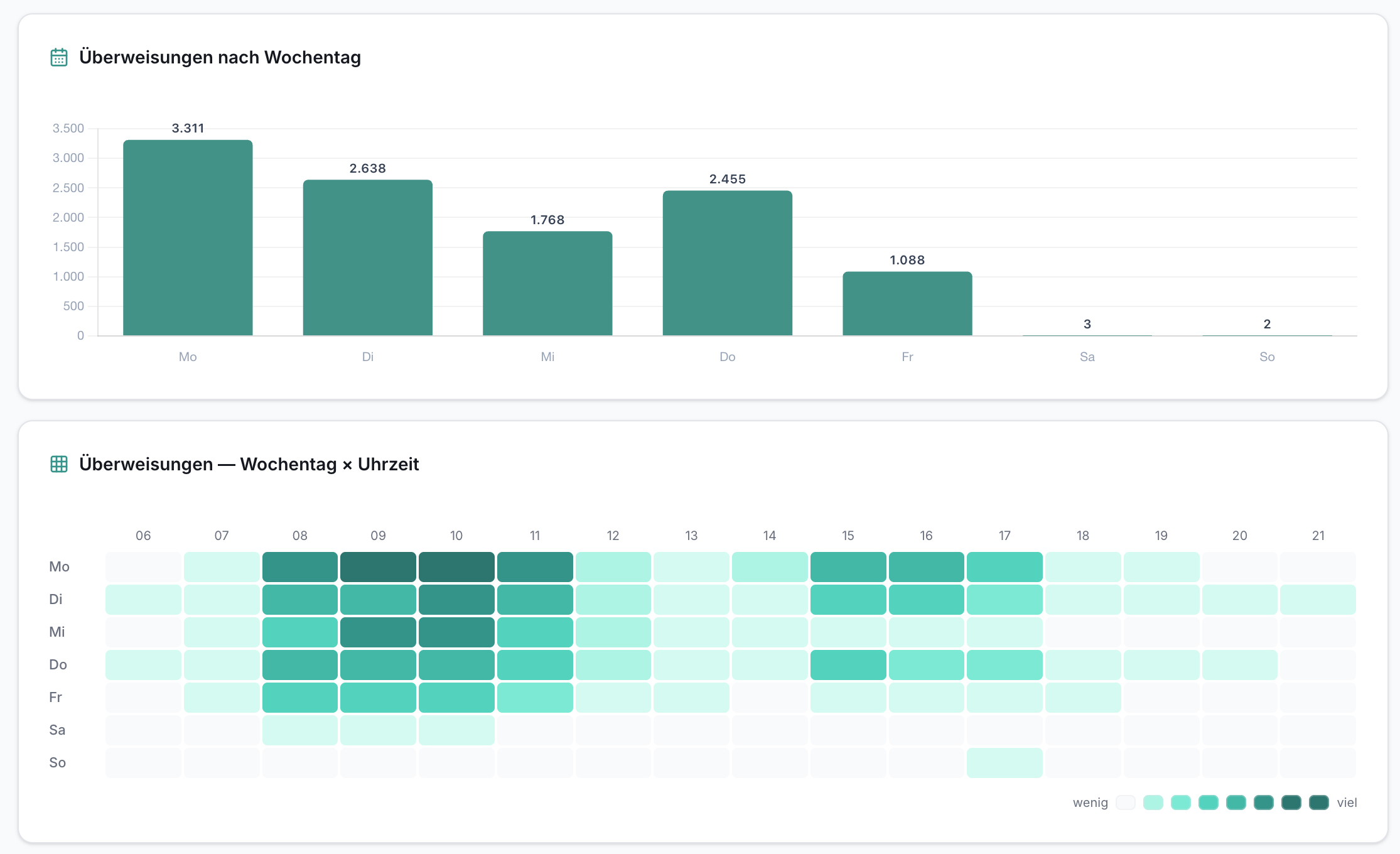The image size is (1400, 854).
Task: Click the 'Fr' x-axis label under bar chart
Action: [x=907, y=357]
